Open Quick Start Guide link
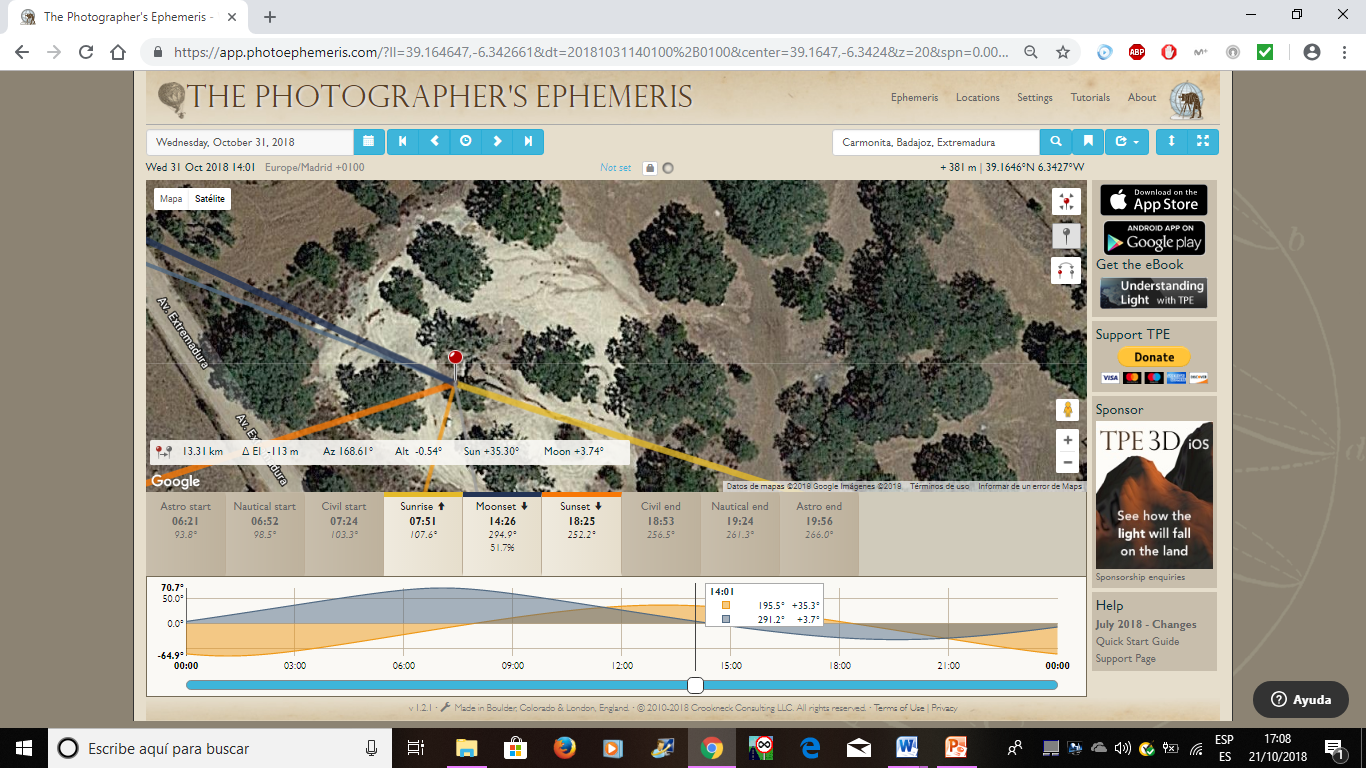The height and width of the screenshot is (768, 1366). tap(1138, 641)
